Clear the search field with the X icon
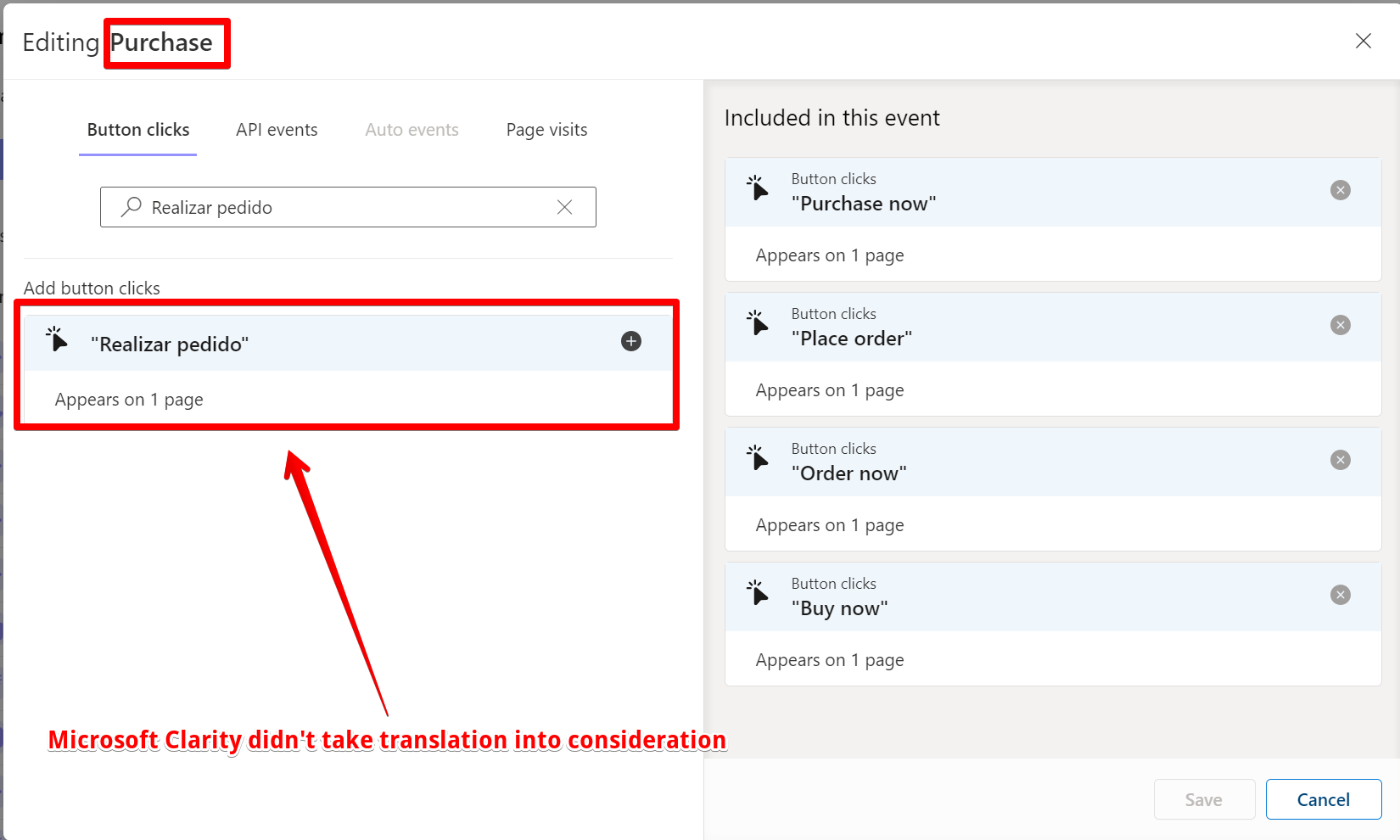The width and height of the screenshot is (1400, 840). tap(564, 207)
